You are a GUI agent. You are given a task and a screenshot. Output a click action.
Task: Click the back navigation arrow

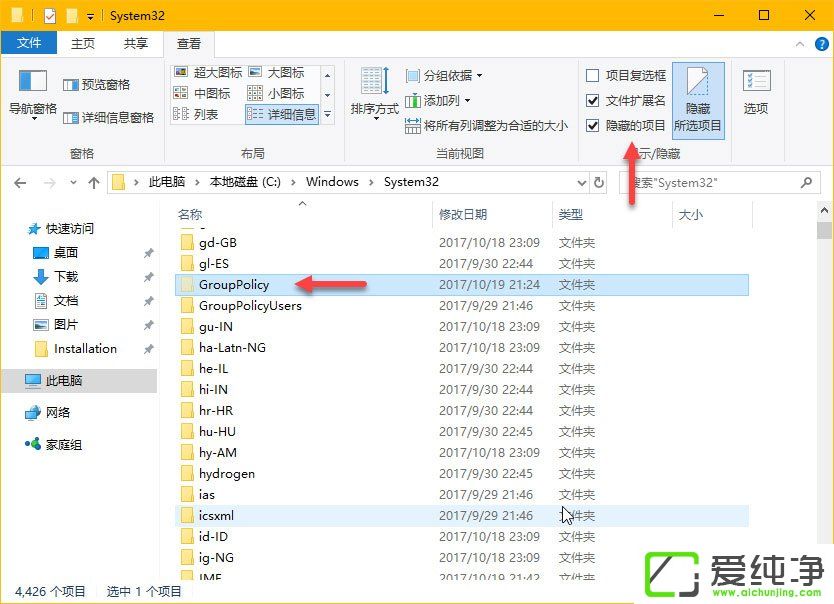pyautogui.click(x=20, y=182)
